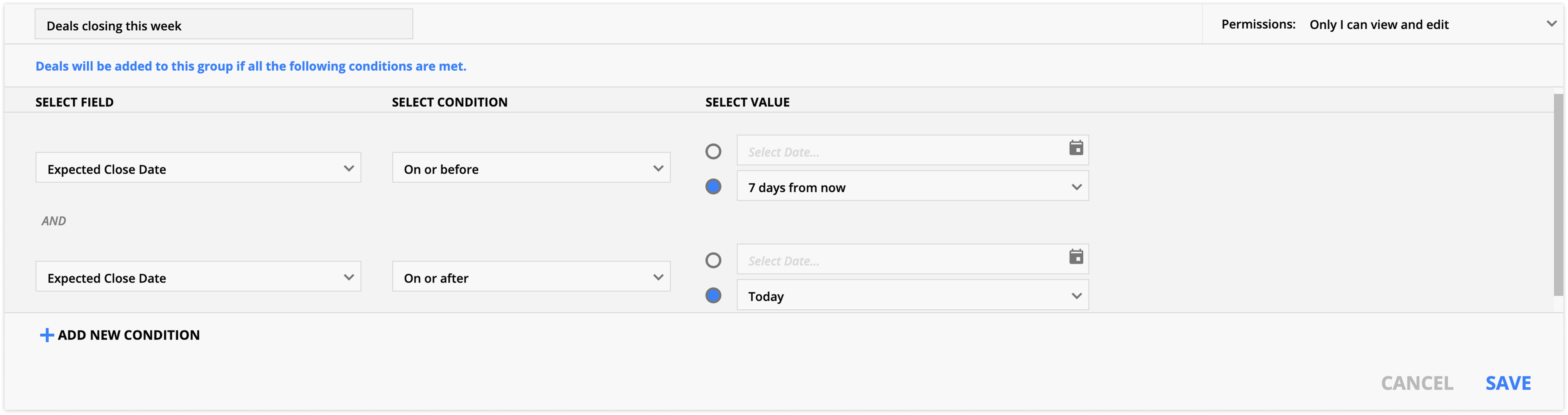Select the 'Today' relative date radio button
1568x415 pixels.
[x=713, y=296]
